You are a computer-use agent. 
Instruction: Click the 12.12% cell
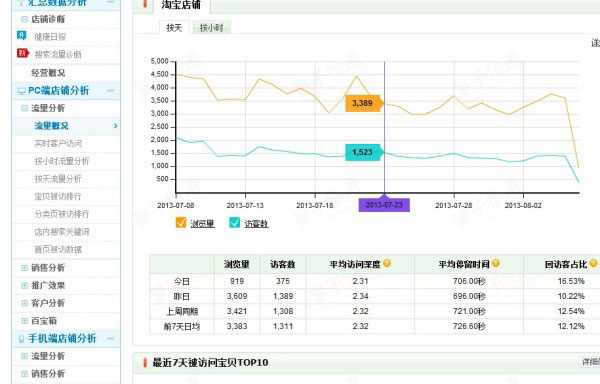click(571, 326)
